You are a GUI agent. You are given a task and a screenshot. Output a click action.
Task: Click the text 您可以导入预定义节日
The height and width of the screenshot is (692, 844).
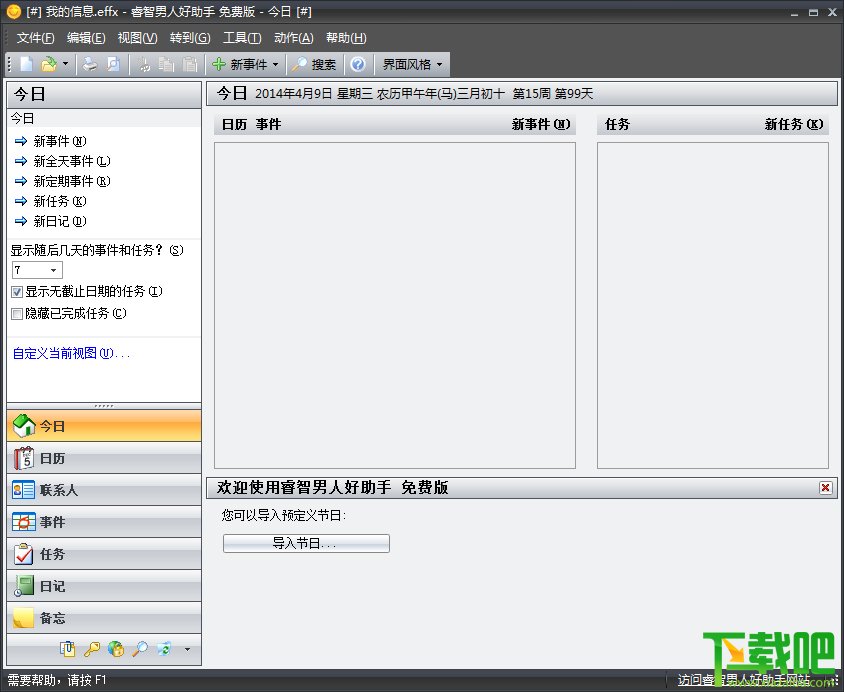283,516
